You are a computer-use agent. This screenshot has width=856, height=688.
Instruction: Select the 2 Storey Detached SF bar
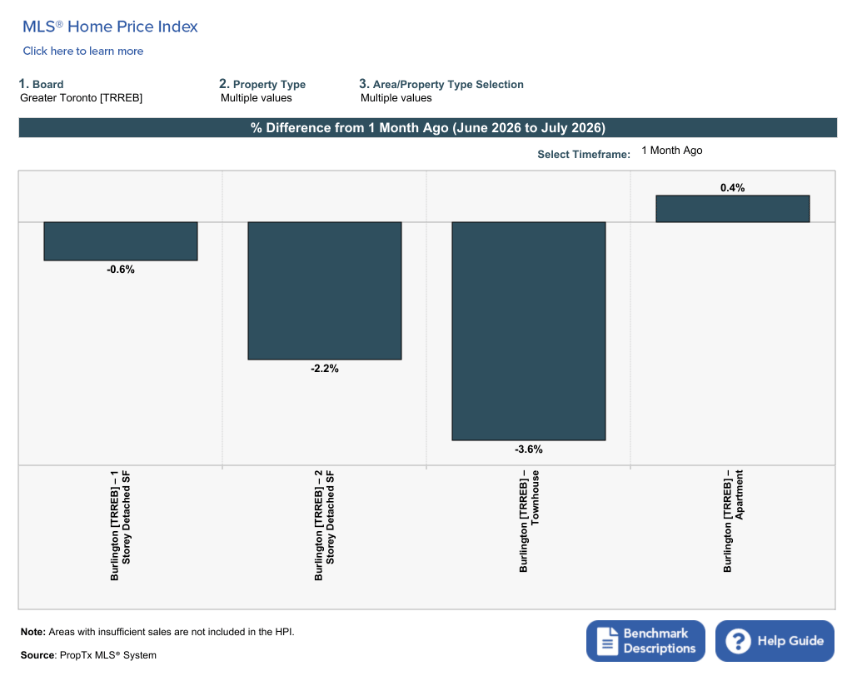click(325, 290)
